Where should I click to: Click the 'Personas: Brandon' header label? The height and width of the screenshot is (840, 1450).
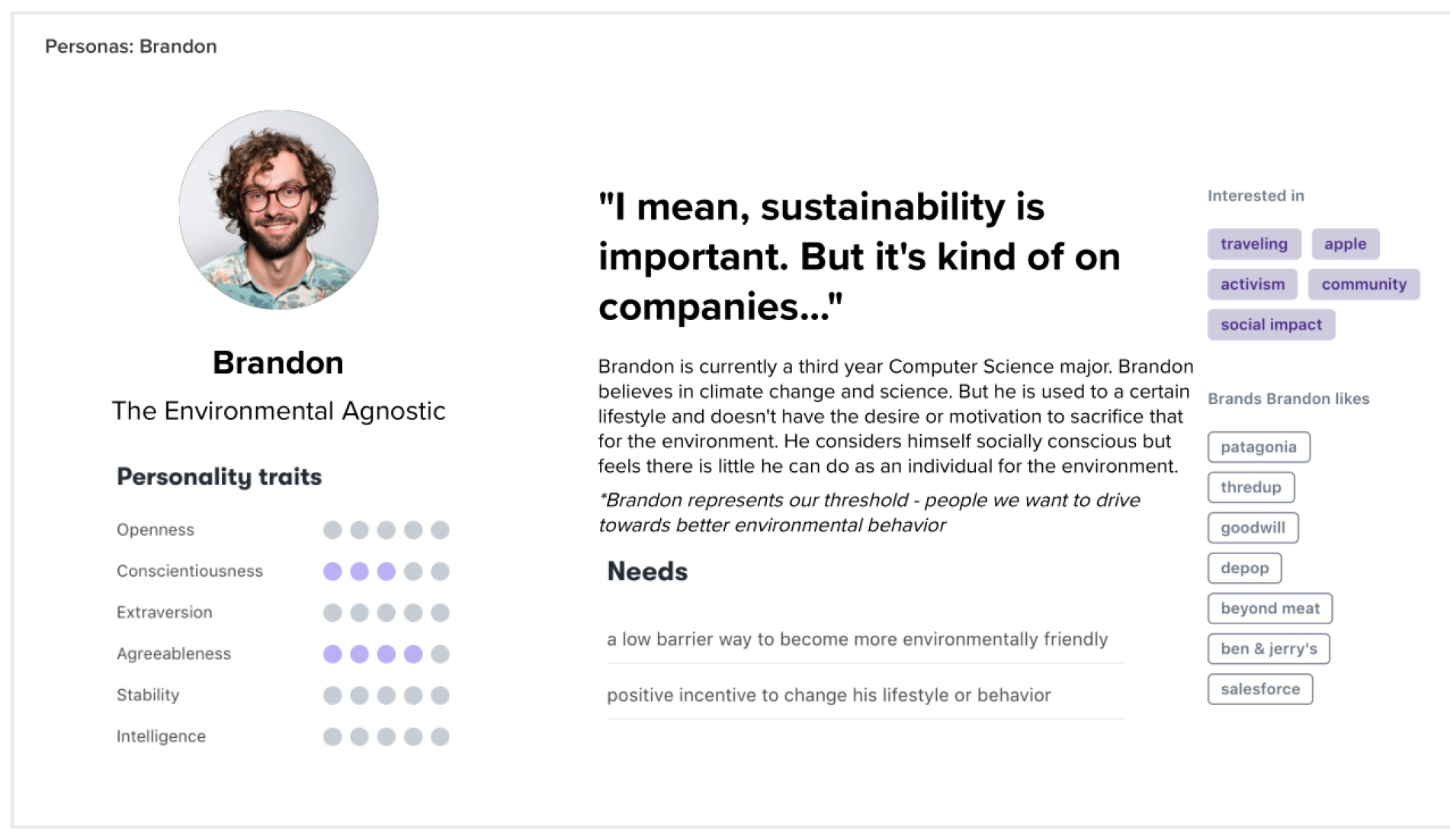coord(130,46)
